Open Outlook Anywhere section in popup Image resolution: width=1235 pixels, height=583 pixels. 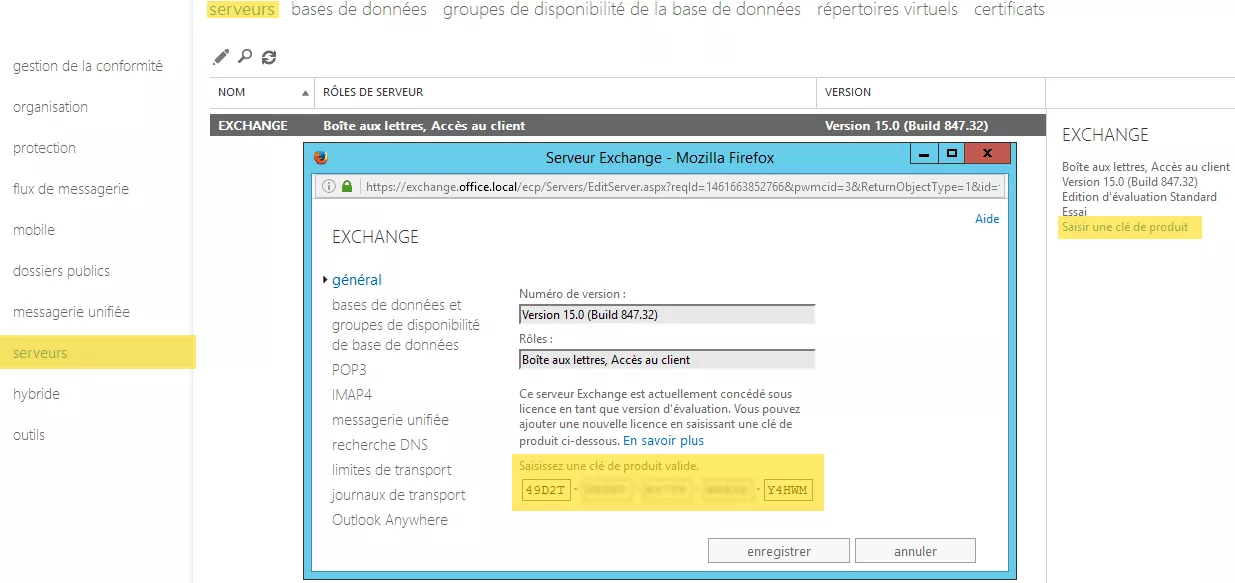coord(390,520)
